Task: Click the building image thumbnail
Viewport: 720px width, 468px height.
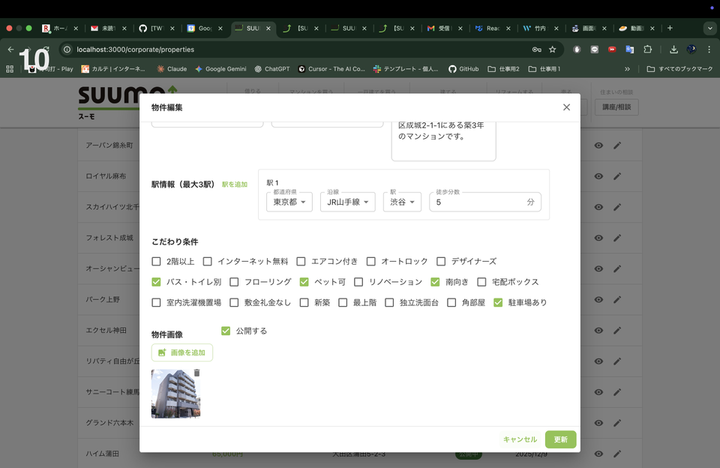Action: pyautogui.click(x=176, y=394)
